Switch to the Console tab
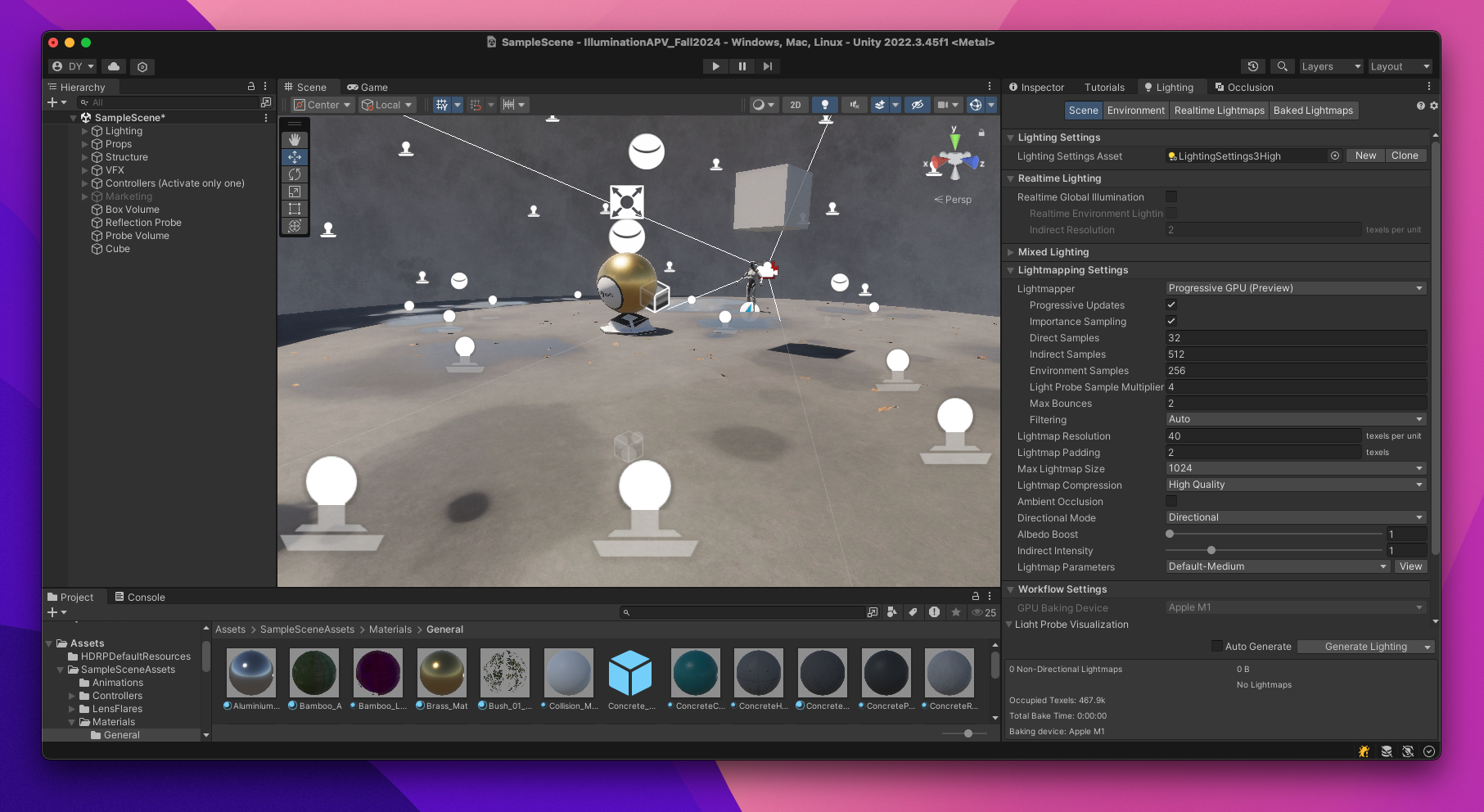This screenshot has height=812, width=1484. [x=140, y=597]
